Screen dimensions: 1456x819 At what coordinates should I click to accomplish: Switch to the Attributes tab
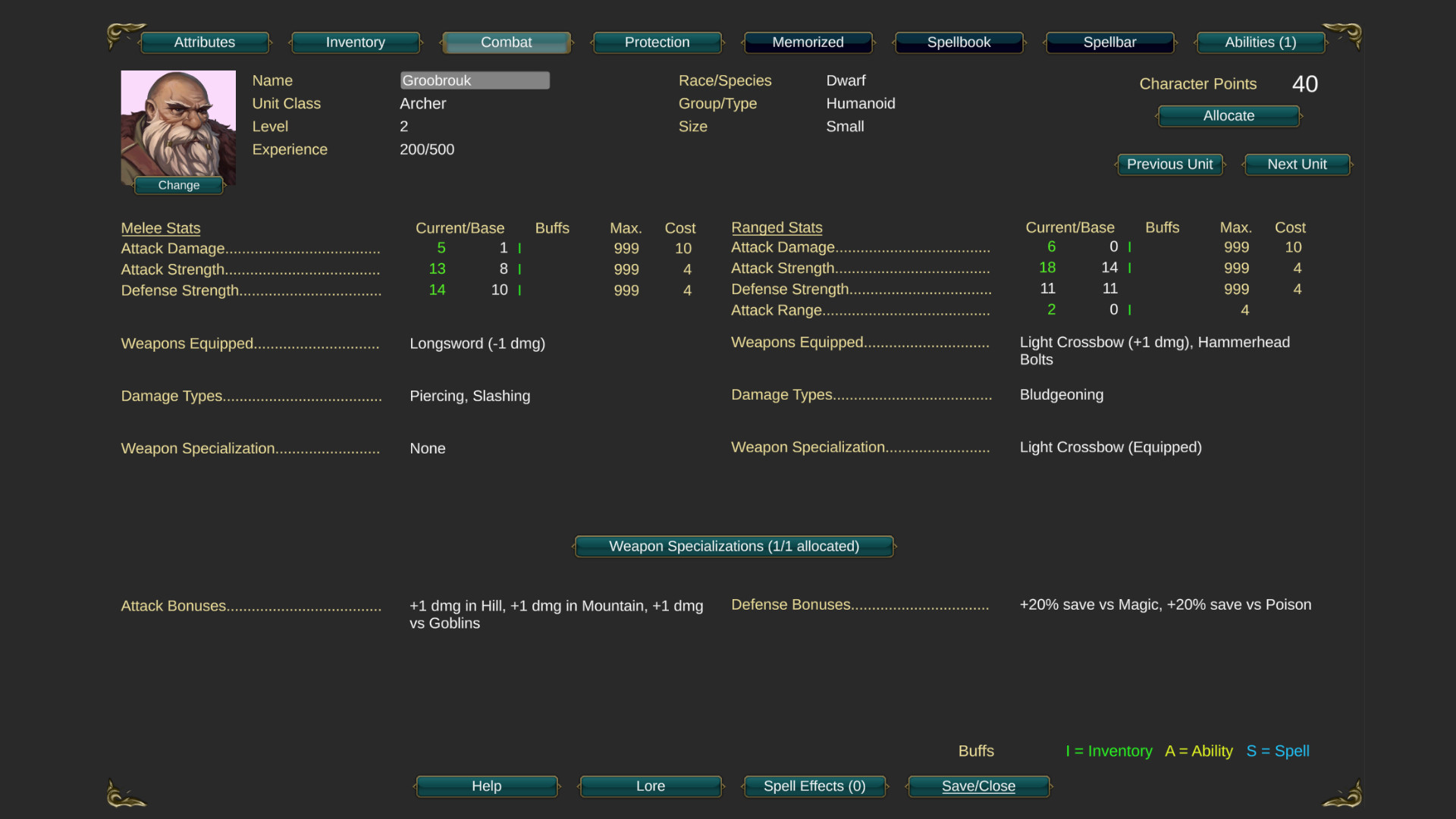click(205, 42)
